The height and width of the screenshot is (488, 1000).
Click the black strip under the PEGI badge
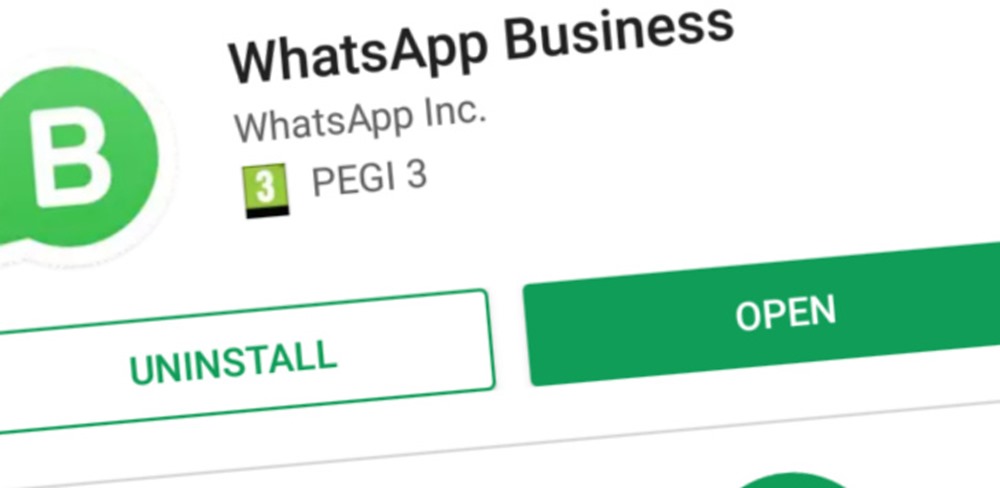click(268, 212)
